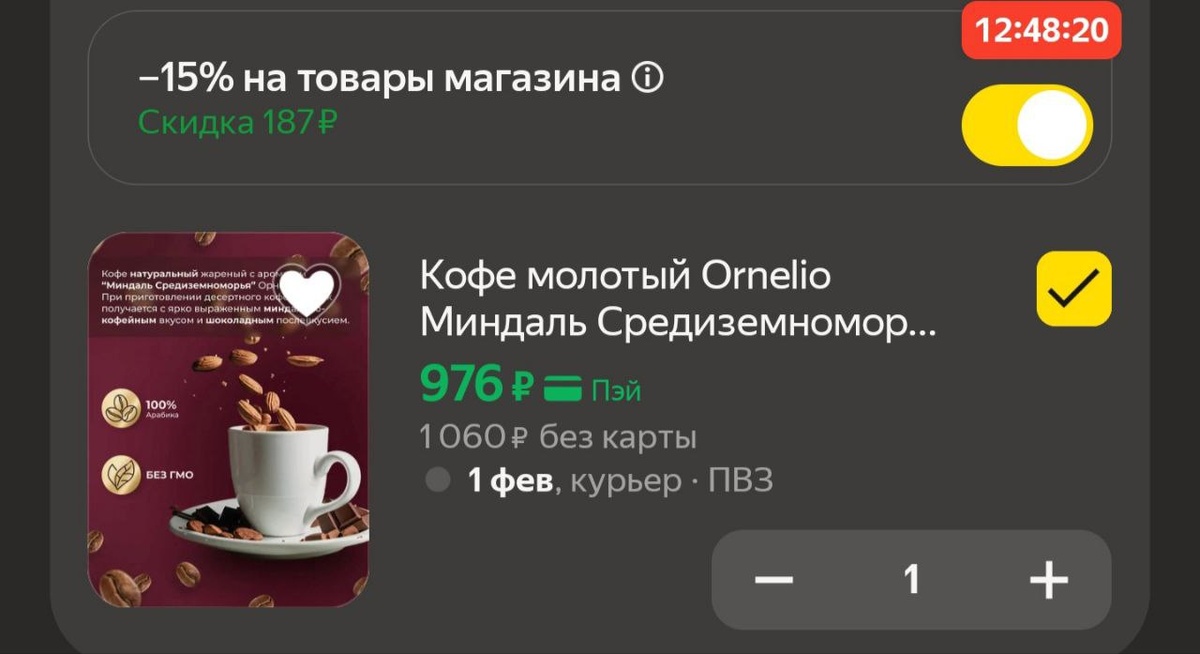Image resolution: width=1200 pixels, height=654 pixels.
Task: Tap the info icon next to store discount
Action: 647,78
